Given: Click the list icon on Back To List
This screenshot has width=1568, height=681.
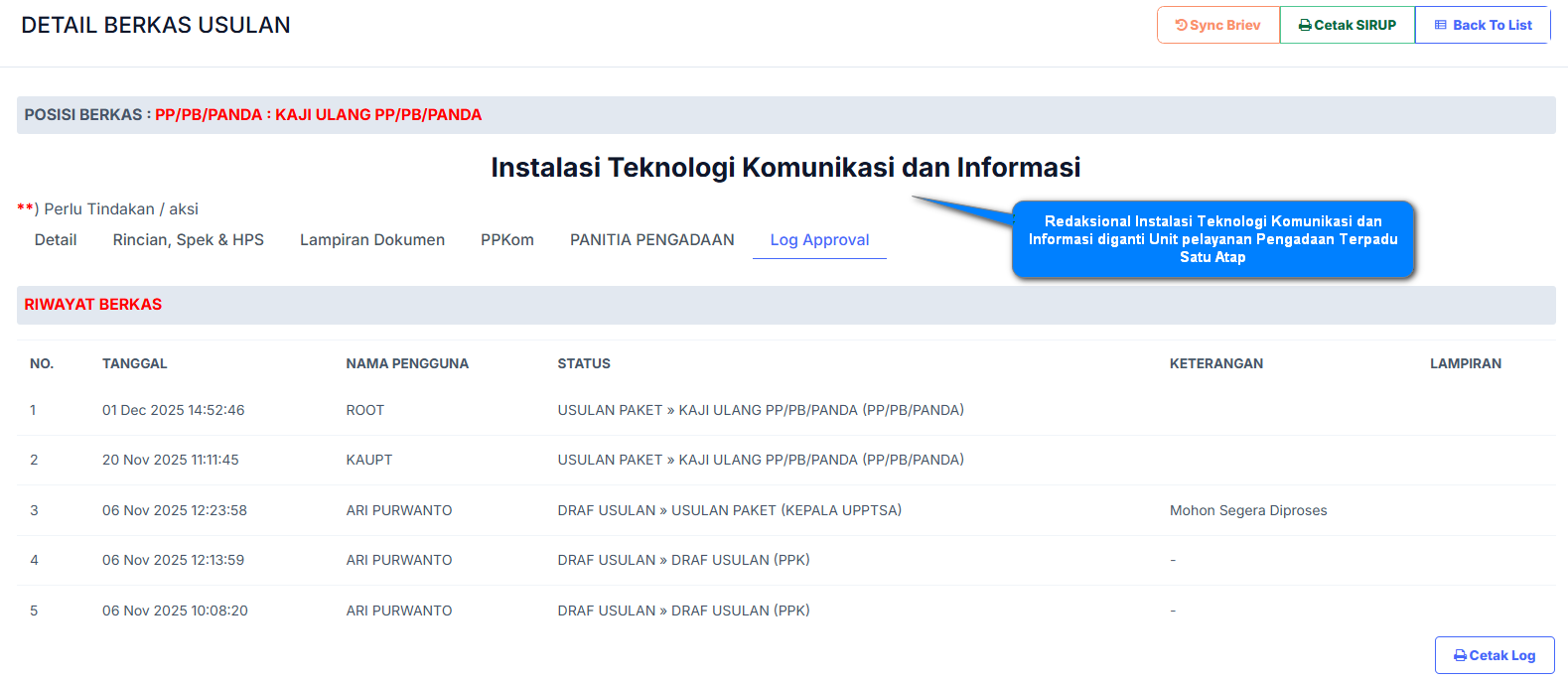Looking at the screenshot, I should [x=1440, y=26].
